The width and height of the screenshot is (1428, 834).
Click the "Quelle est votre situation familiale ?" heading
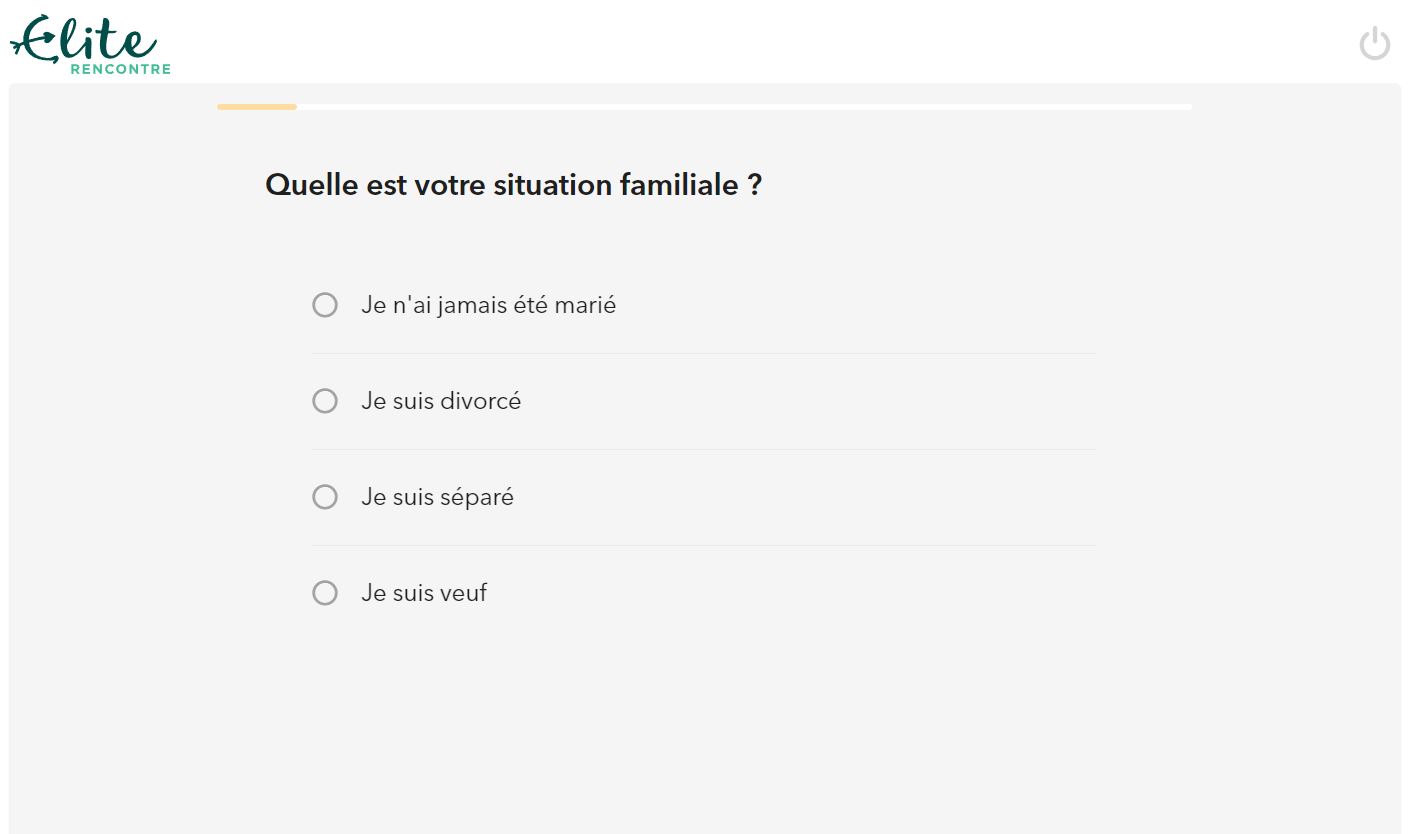click(x=513, y=185)
